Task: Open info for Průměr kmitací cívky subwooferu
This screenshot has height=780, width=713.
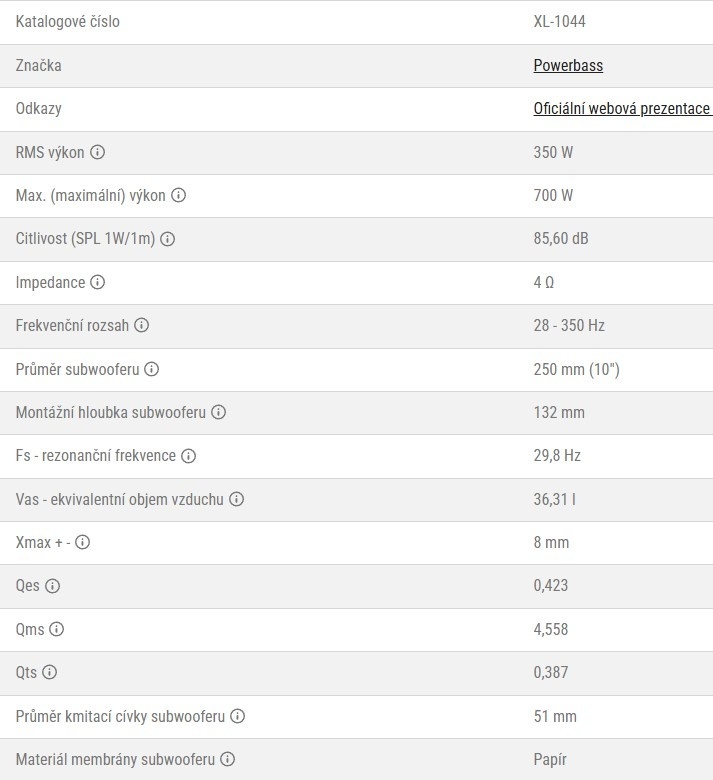Action: pyautogui.click(x=238, y=716)
